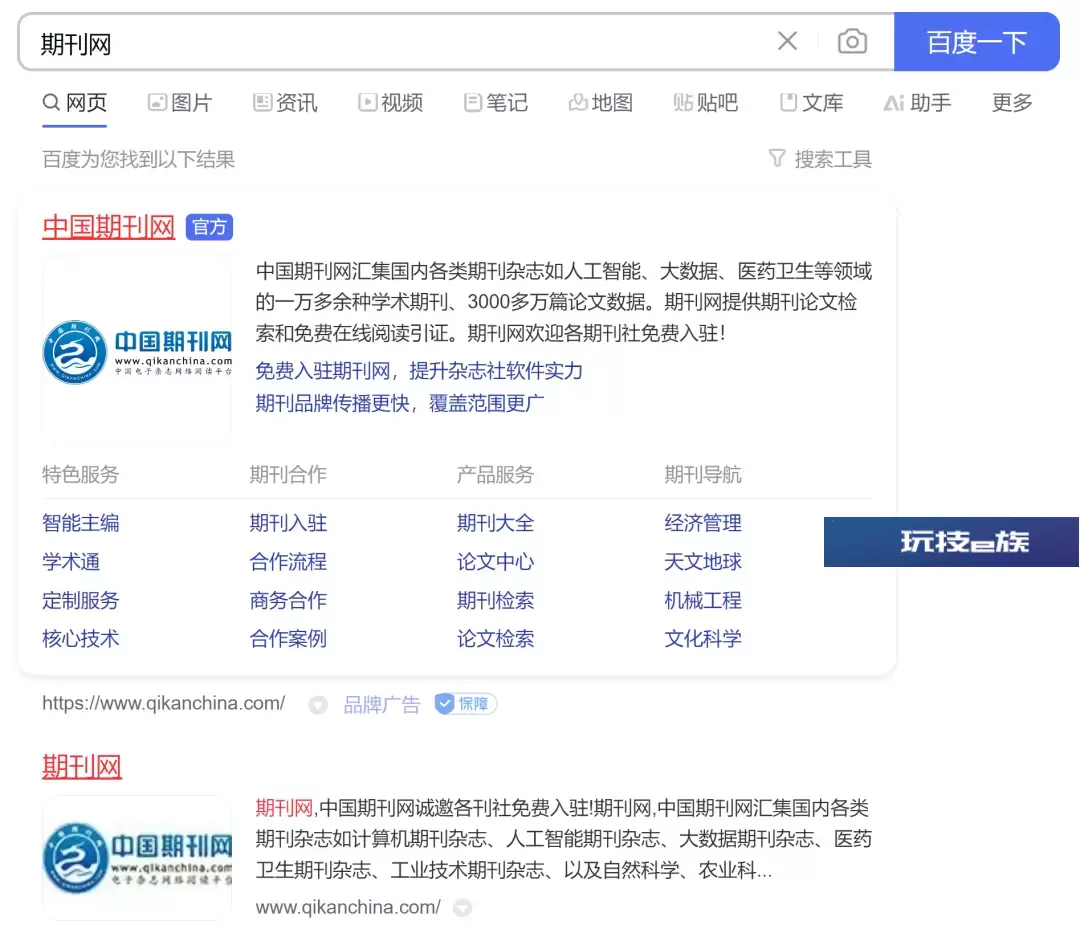Open the 文化科学 link

coord(703,639)
